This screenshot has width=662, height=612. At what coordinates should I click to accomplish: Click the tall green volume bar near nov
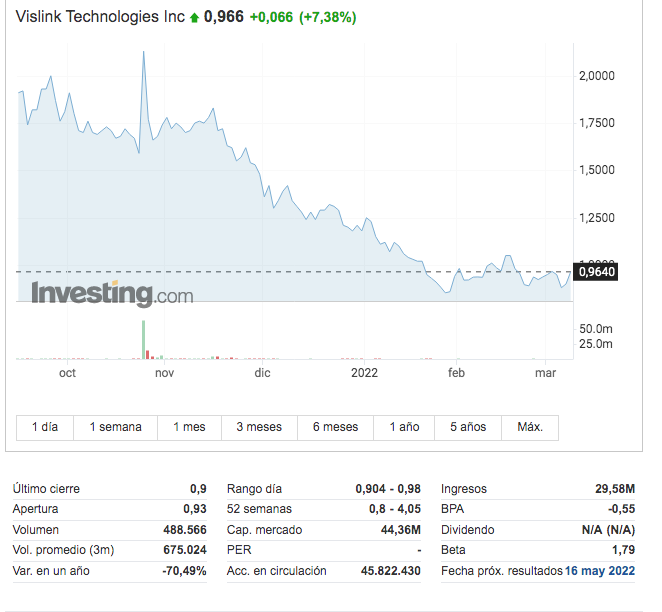point(144,340)
